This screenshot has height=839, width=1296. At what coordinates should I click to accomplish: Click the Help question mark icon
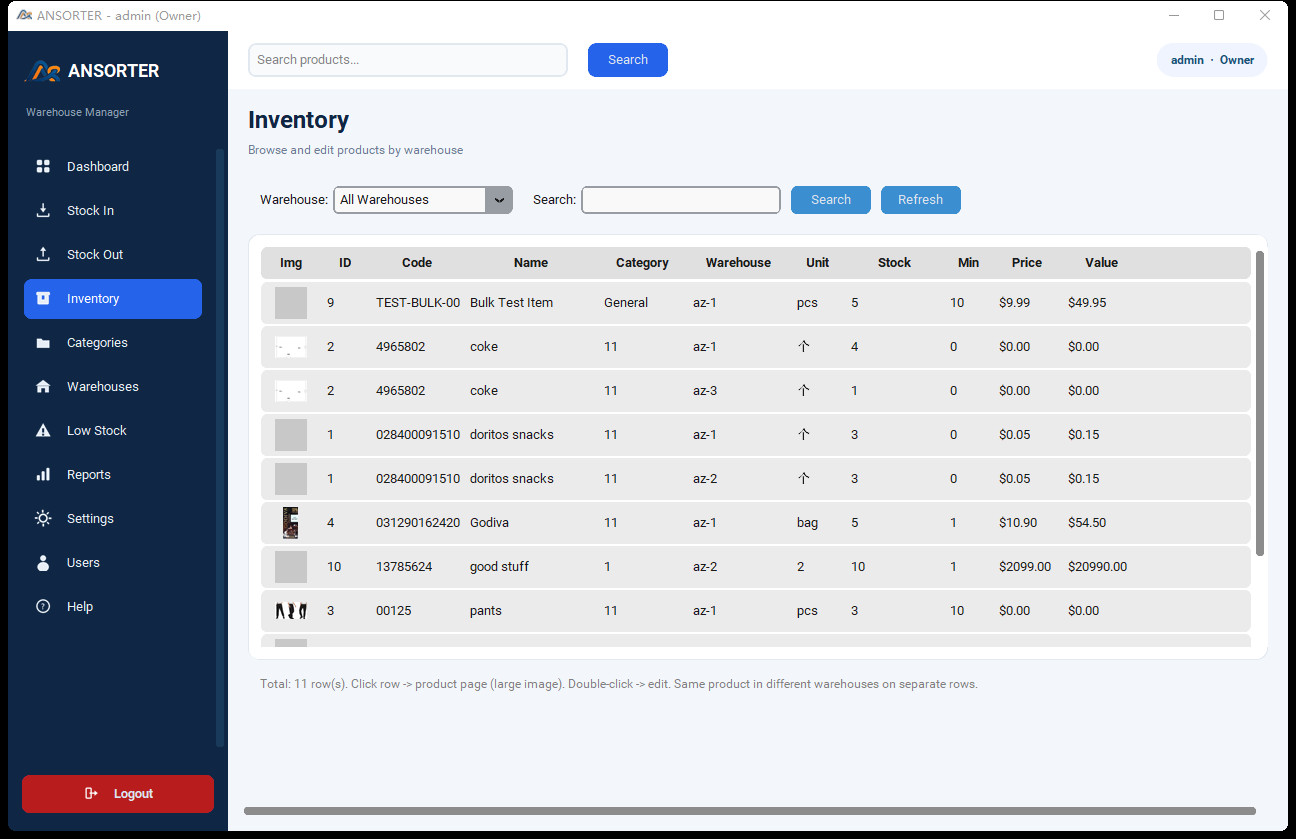pyautogui.click(x=43, y=606)
